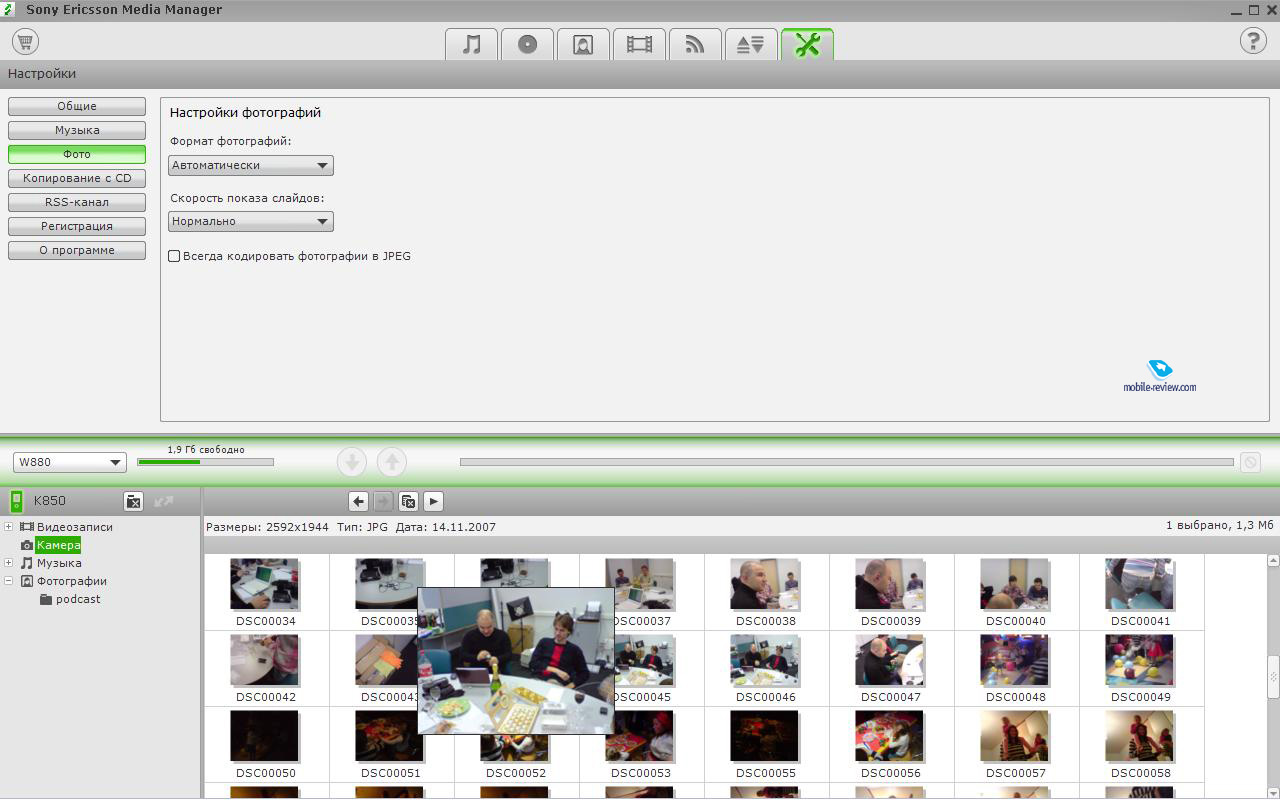Select the wrench settings tab
This screenshot has width=1280, height=800.
tap(807, 44)
